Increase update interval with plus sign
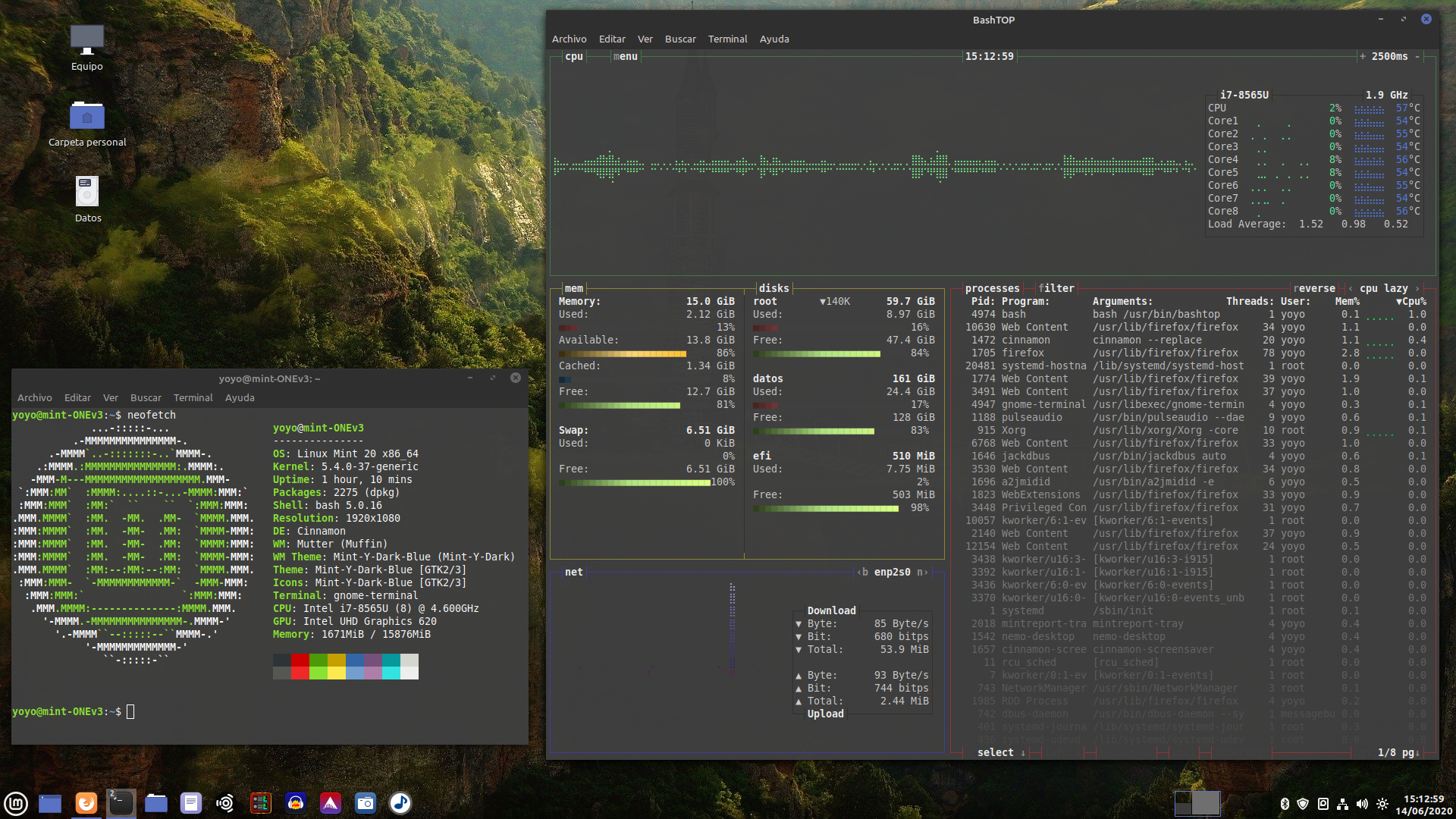Viewport: 1456px width, 819px height. point(1363,56)
